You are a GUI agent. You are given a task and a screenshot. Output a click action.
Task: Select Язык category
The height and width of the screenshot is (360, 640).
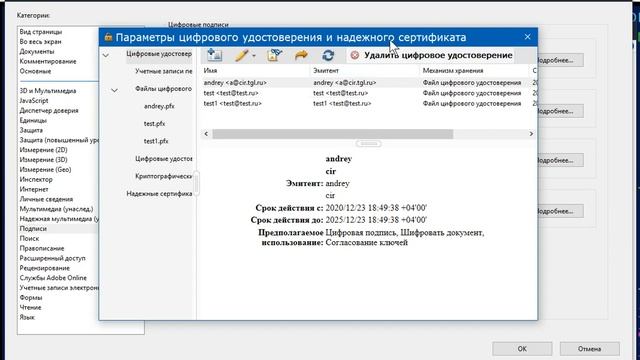click(x=27, y=317)
